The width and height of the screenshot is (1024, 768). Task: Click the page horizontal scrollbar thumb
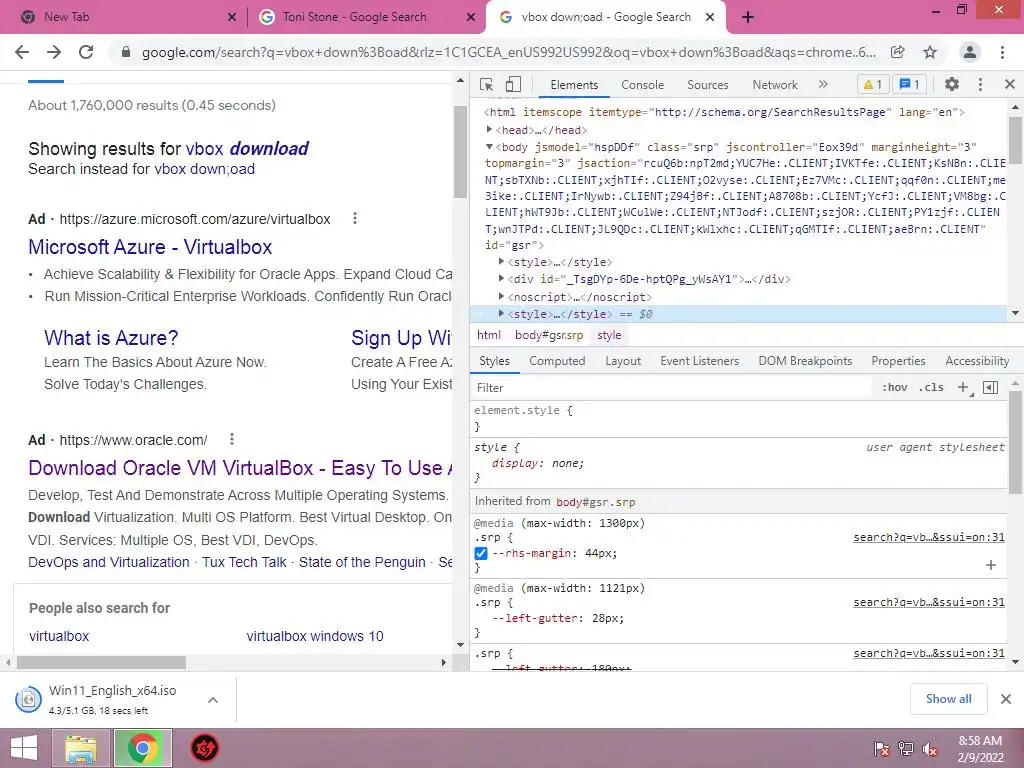(x=101, y=662)
